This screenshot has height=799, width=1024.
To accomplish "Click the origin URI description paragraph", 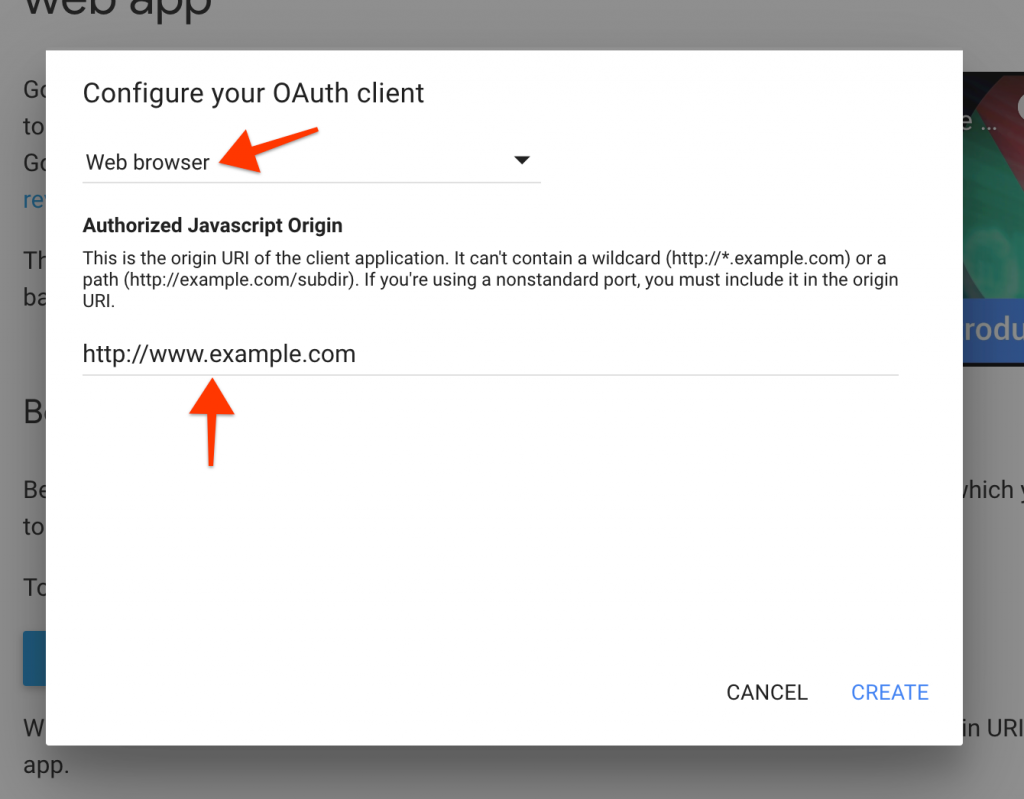I will (490, 279).
